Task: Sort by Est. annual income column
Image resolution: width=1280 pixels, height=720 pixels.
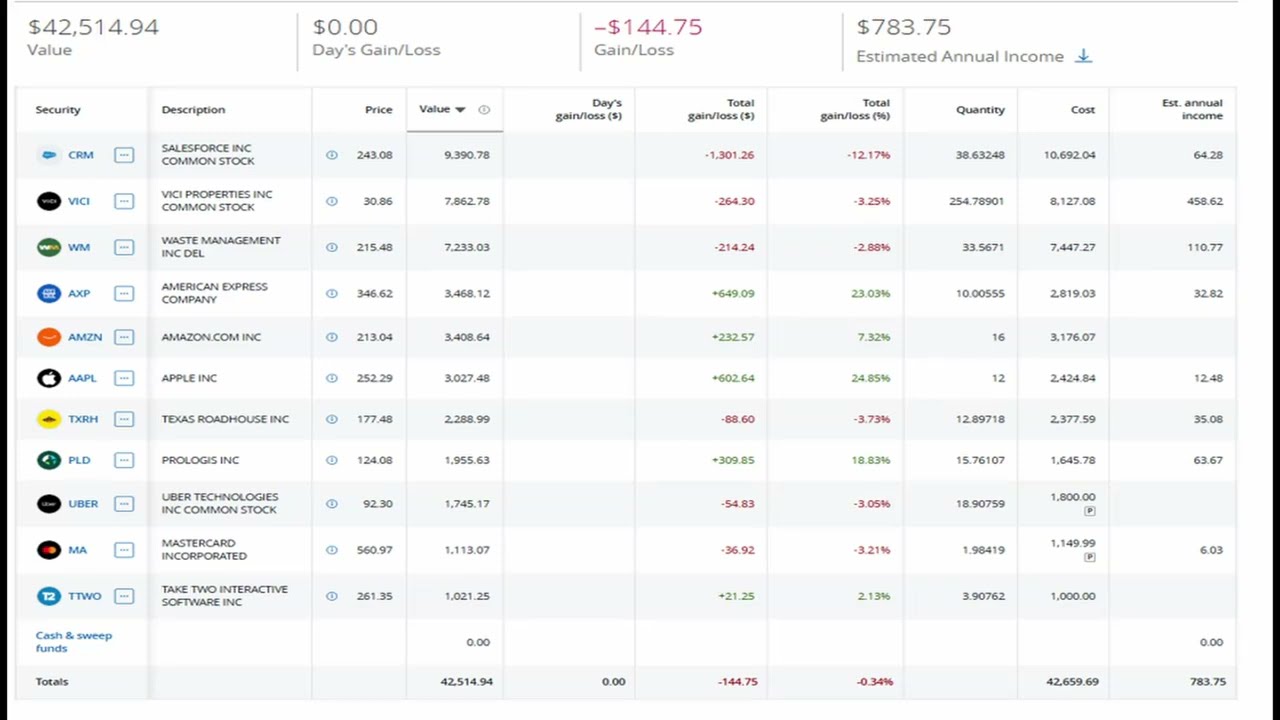Action: click(1192, 109)
